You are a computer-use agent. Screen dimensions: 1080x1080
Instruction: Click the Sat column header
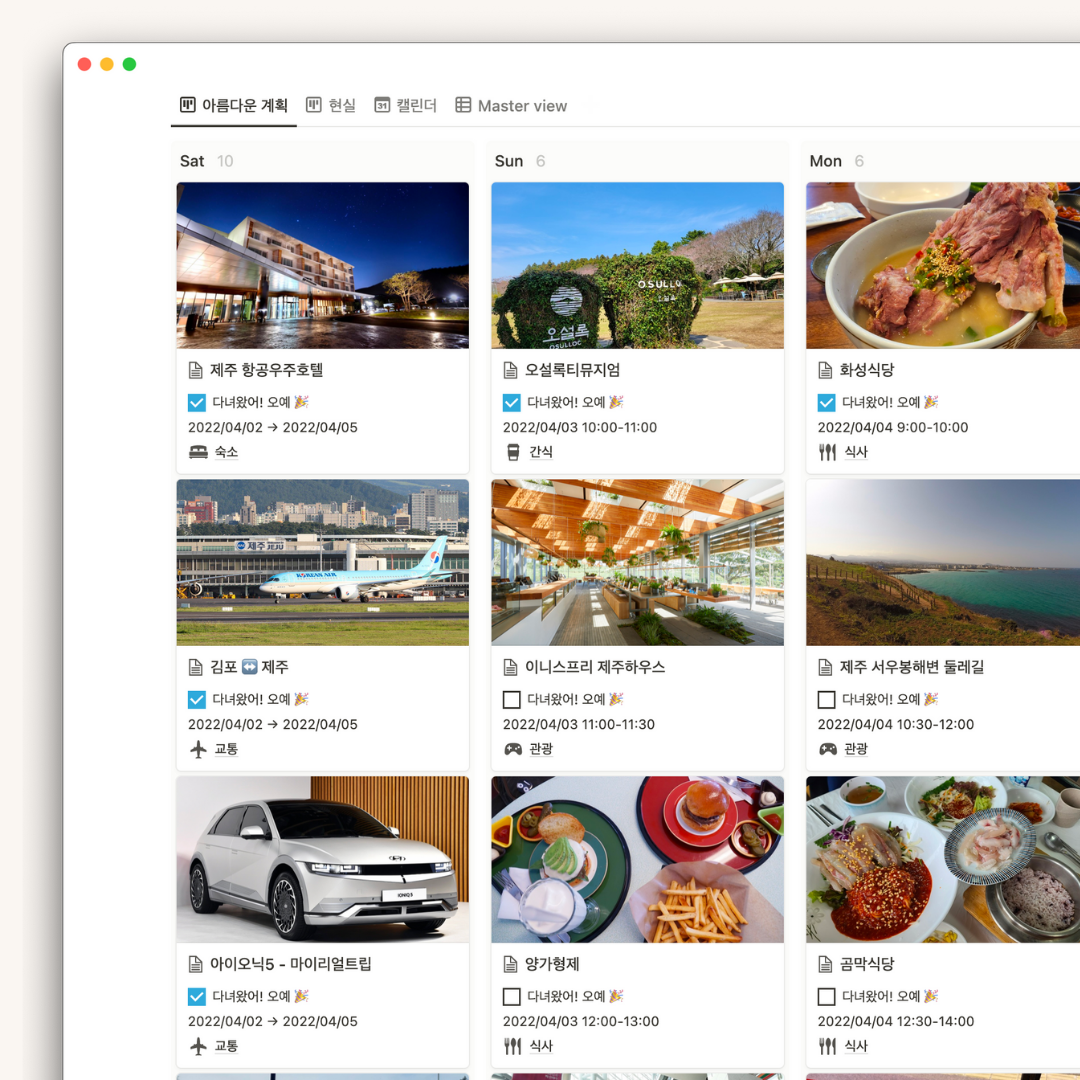point(191,161)
